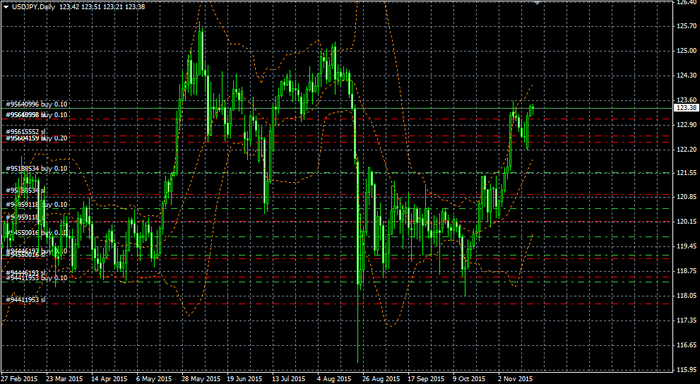
Task: Click the 119.45 price scale label
Action: tap(687, 246)
